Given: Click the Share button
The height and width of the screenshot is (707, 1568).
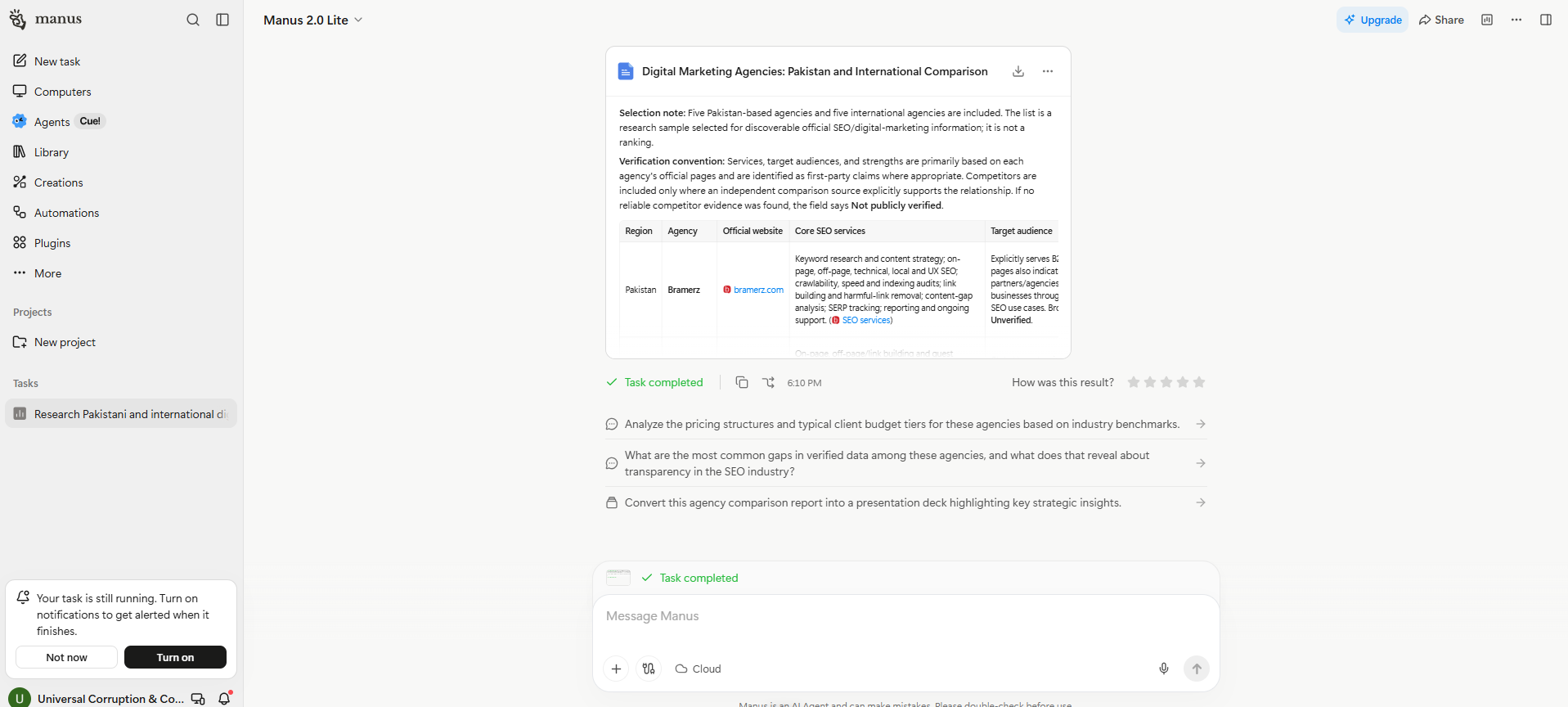Looking at the screenshot, I should click(1441, 20).
